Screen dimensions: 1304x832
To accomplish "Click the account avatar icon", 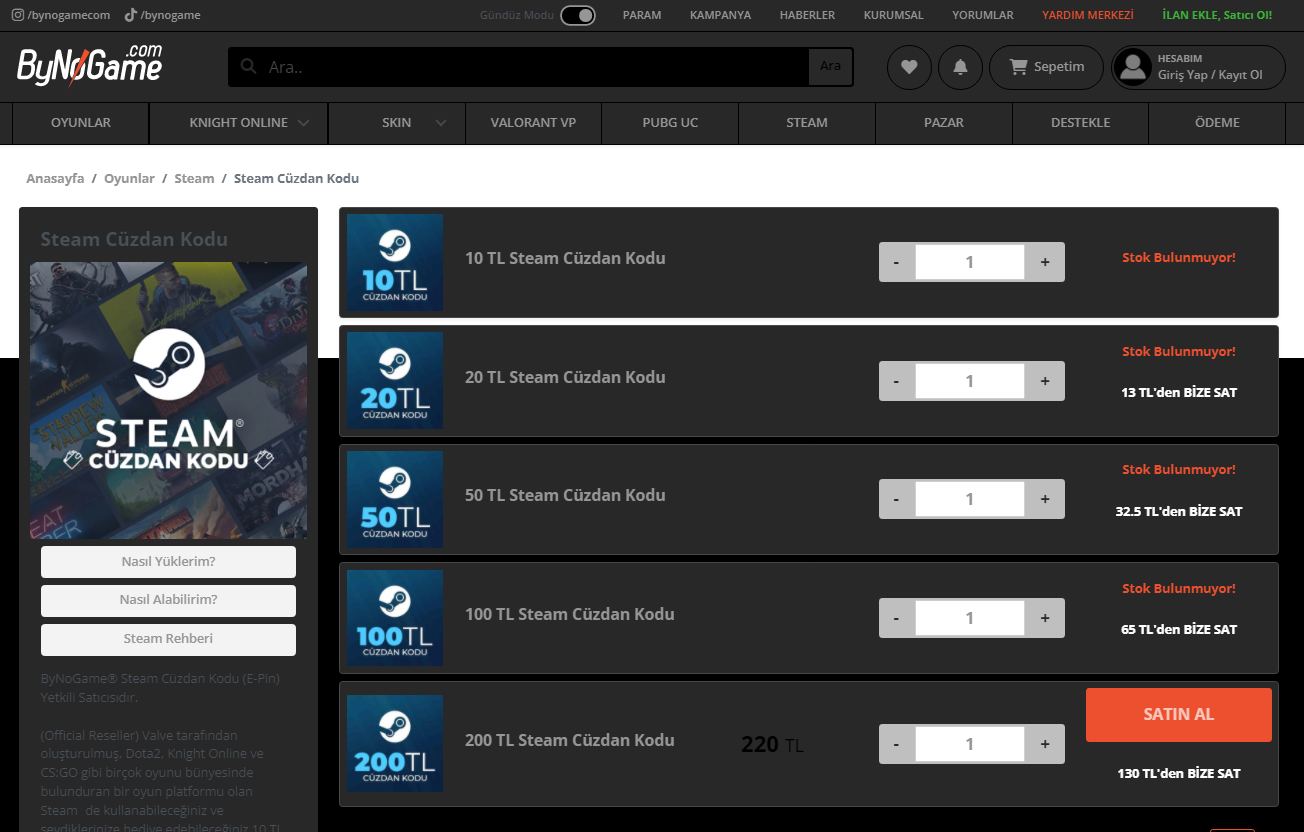I will (1133, 67).
